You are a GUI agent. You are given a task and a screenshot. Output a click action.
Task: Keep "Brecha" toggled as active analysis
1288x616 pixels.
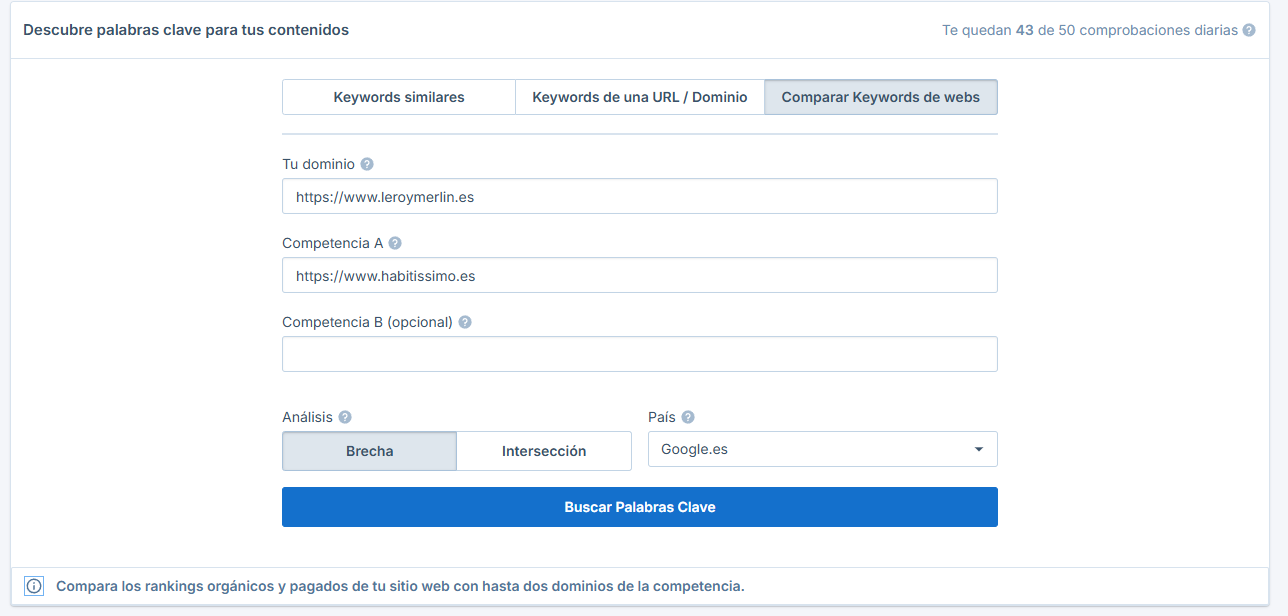[369, 451]
